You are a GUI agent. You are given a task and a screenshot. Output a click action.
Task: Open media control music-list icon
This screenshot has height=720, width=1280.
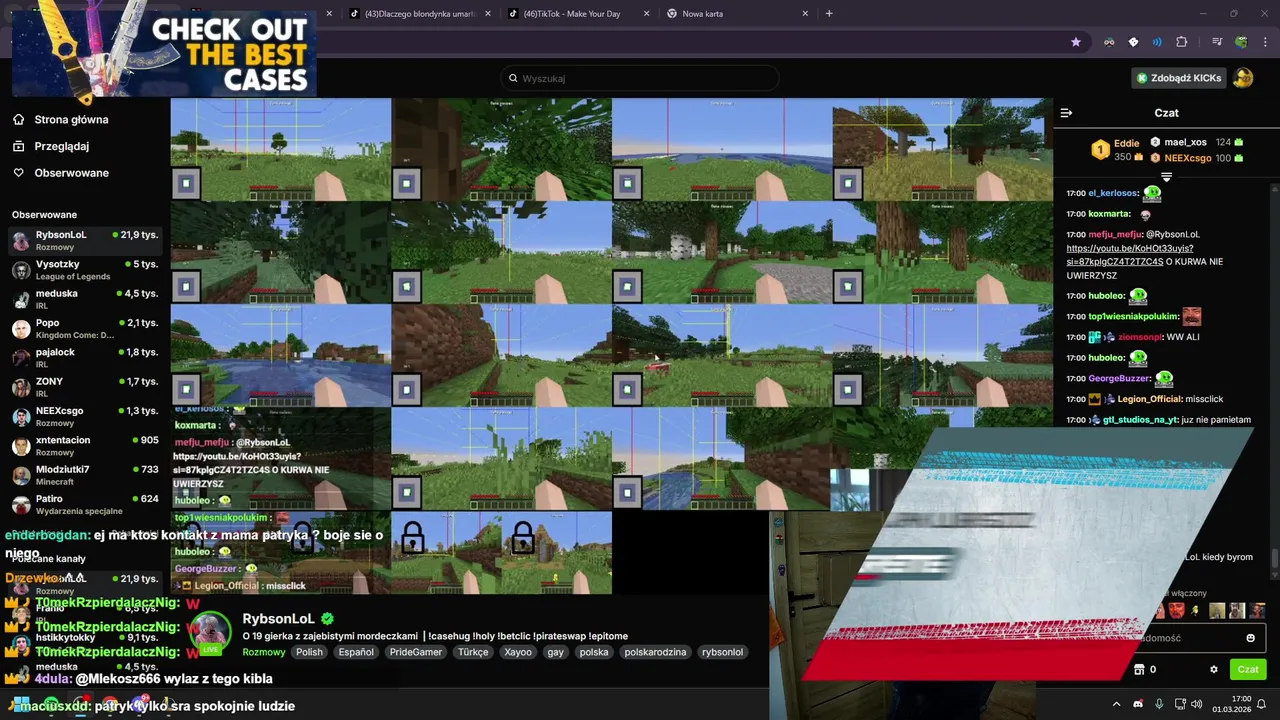(x=1217, y=42)
